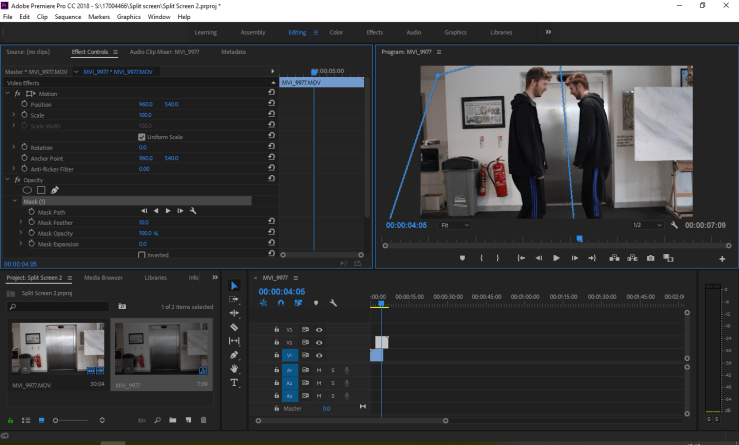
Task: Select the Pen tool in tools panel
Action: pos(234,355)
